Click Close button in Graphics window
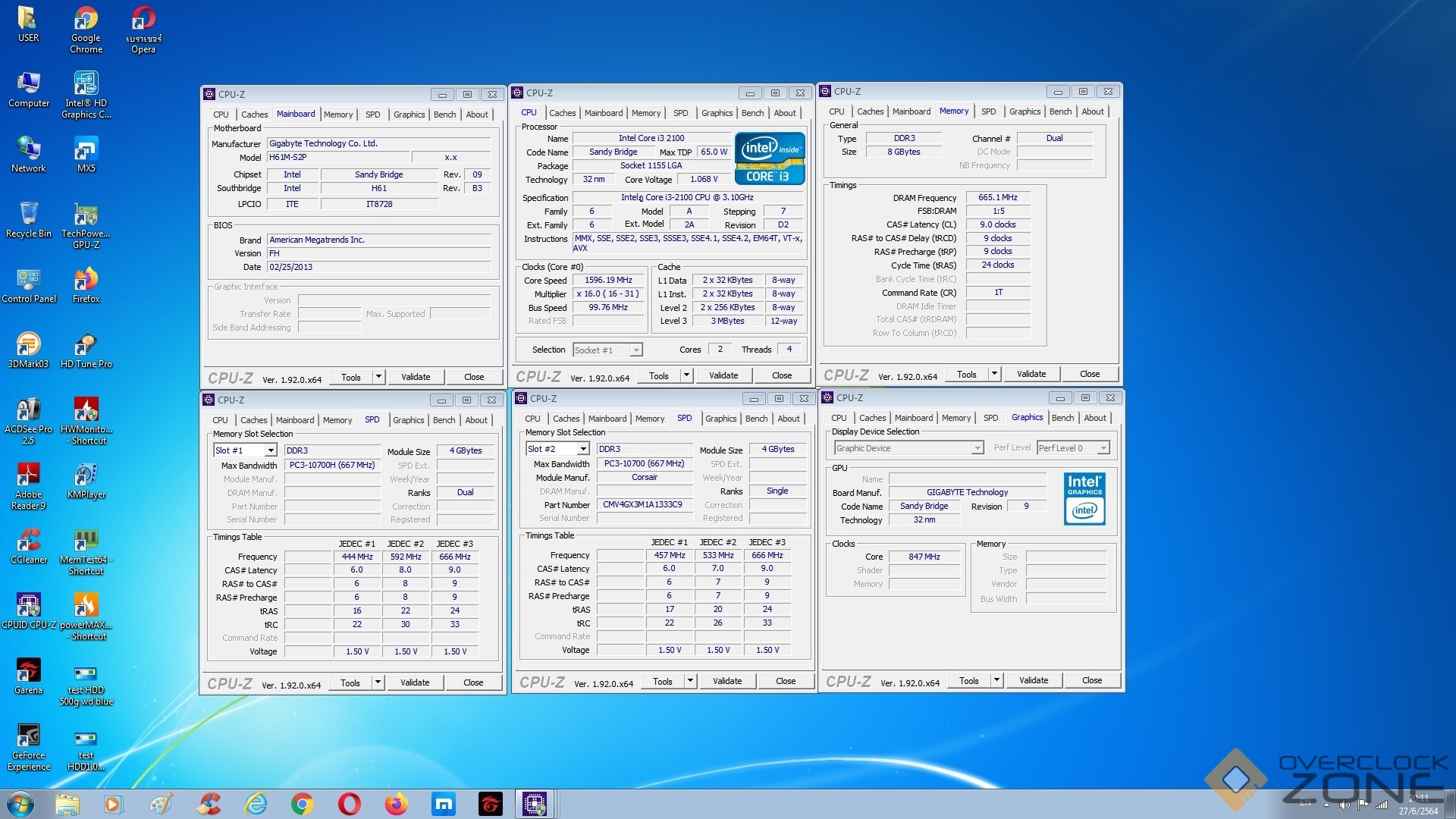Viewport: 1456px width, 819px height. [x=1091, y=680]
